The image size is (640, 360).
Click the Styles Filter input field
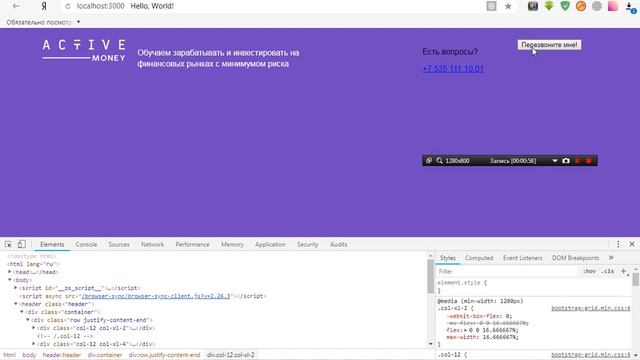pos(506,271)
